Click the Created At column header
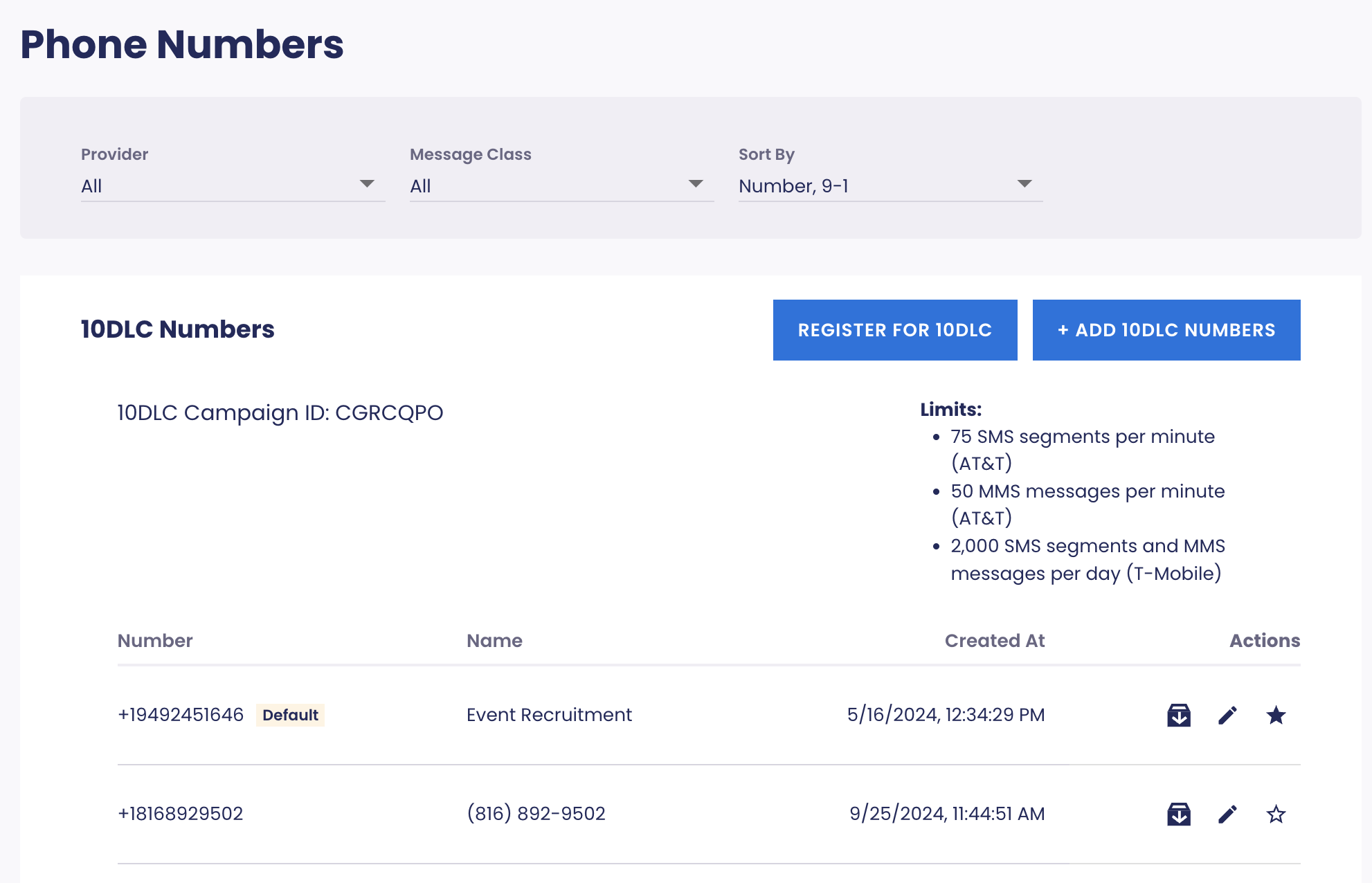Screen dimensions: 1372x883 pyautogui.click(x=994, y=641)
